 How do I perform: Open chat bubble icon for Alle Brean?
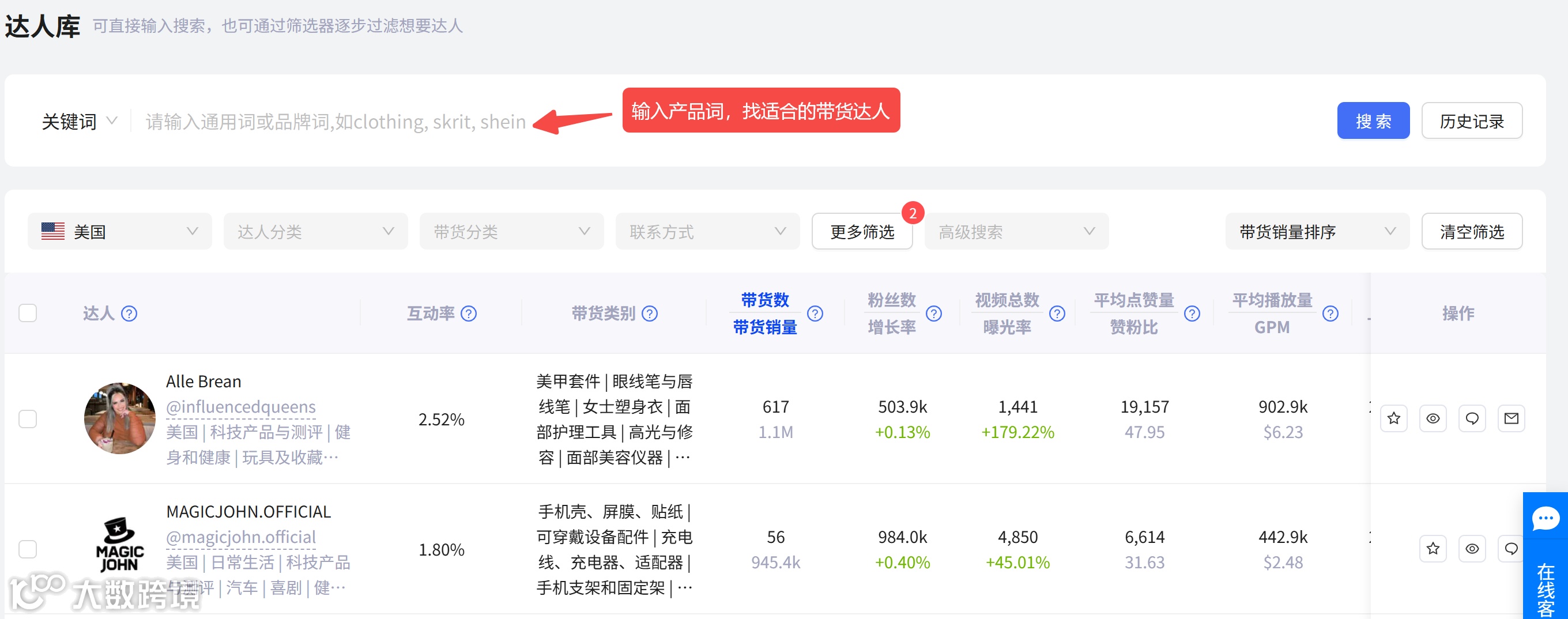pyautogui.click(x=1472, y=419)
